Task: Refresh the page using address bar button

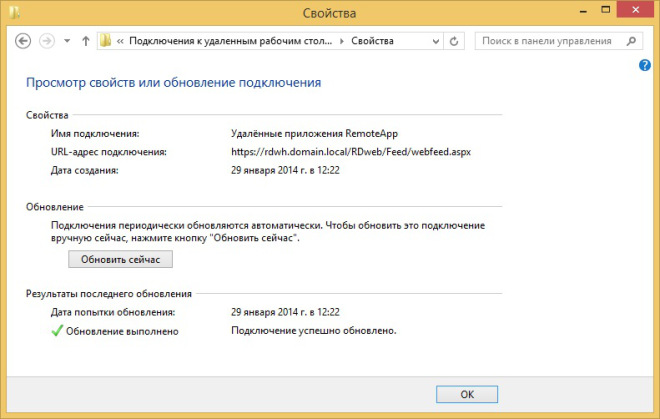Action: point(456,42)
